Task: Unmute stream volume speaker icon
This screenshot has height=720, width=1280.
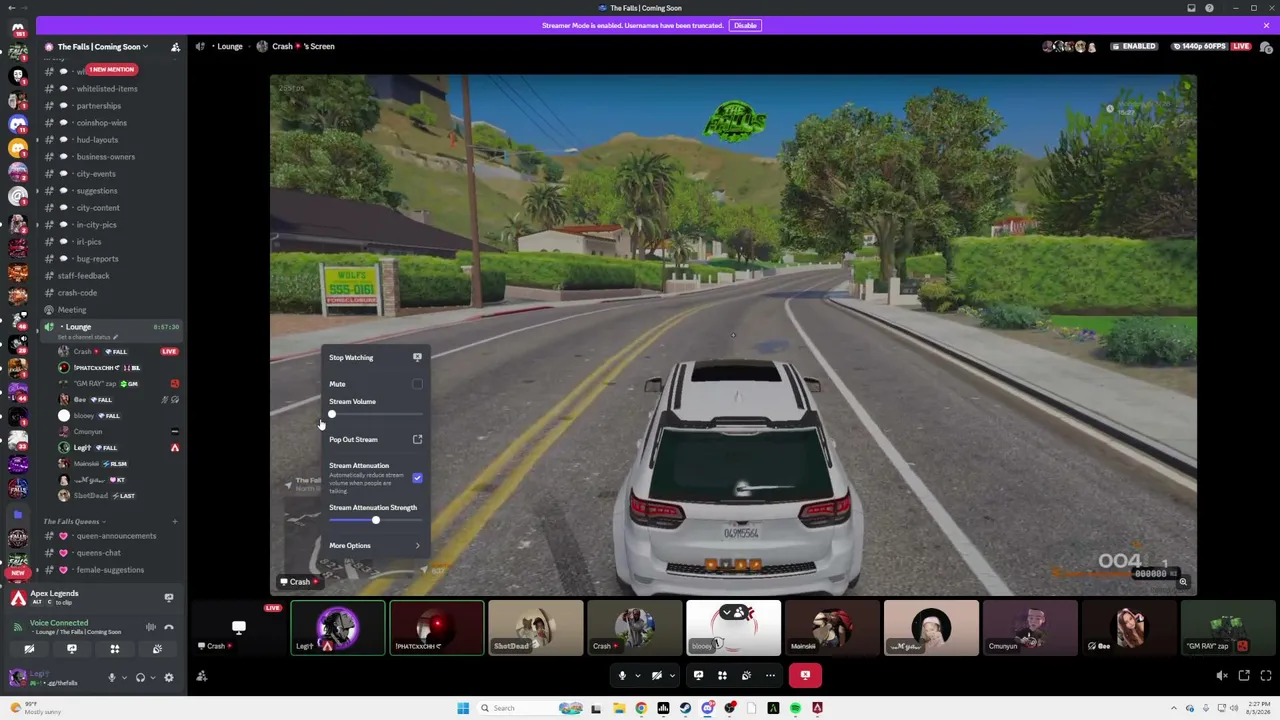Action: point(1222,676)
